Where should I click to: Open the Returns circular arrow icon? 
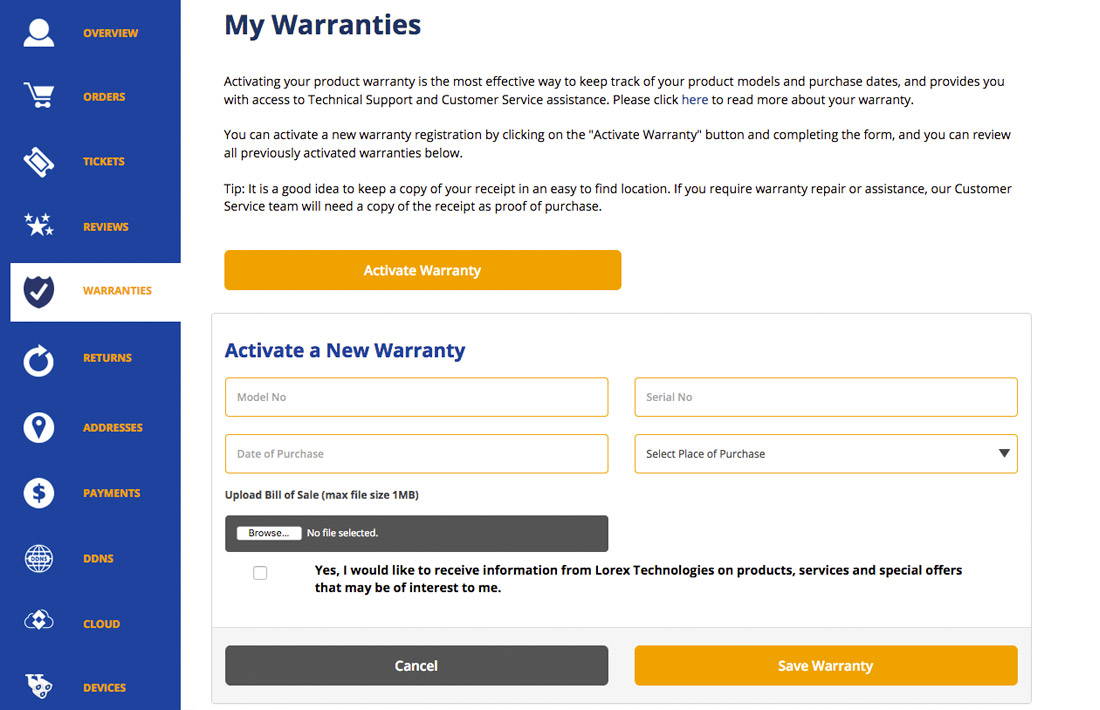coord(39,360)
